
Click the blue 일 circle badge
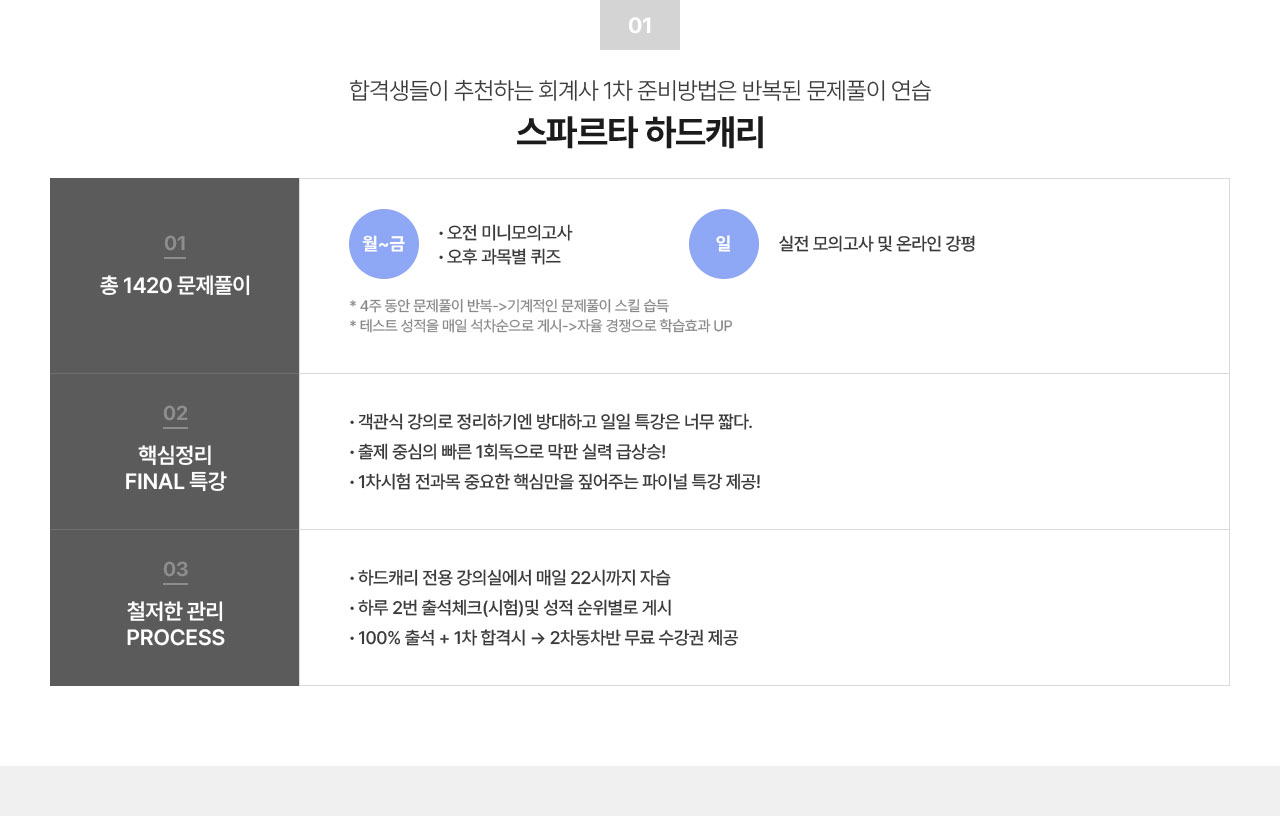click(x=724, y=244)
